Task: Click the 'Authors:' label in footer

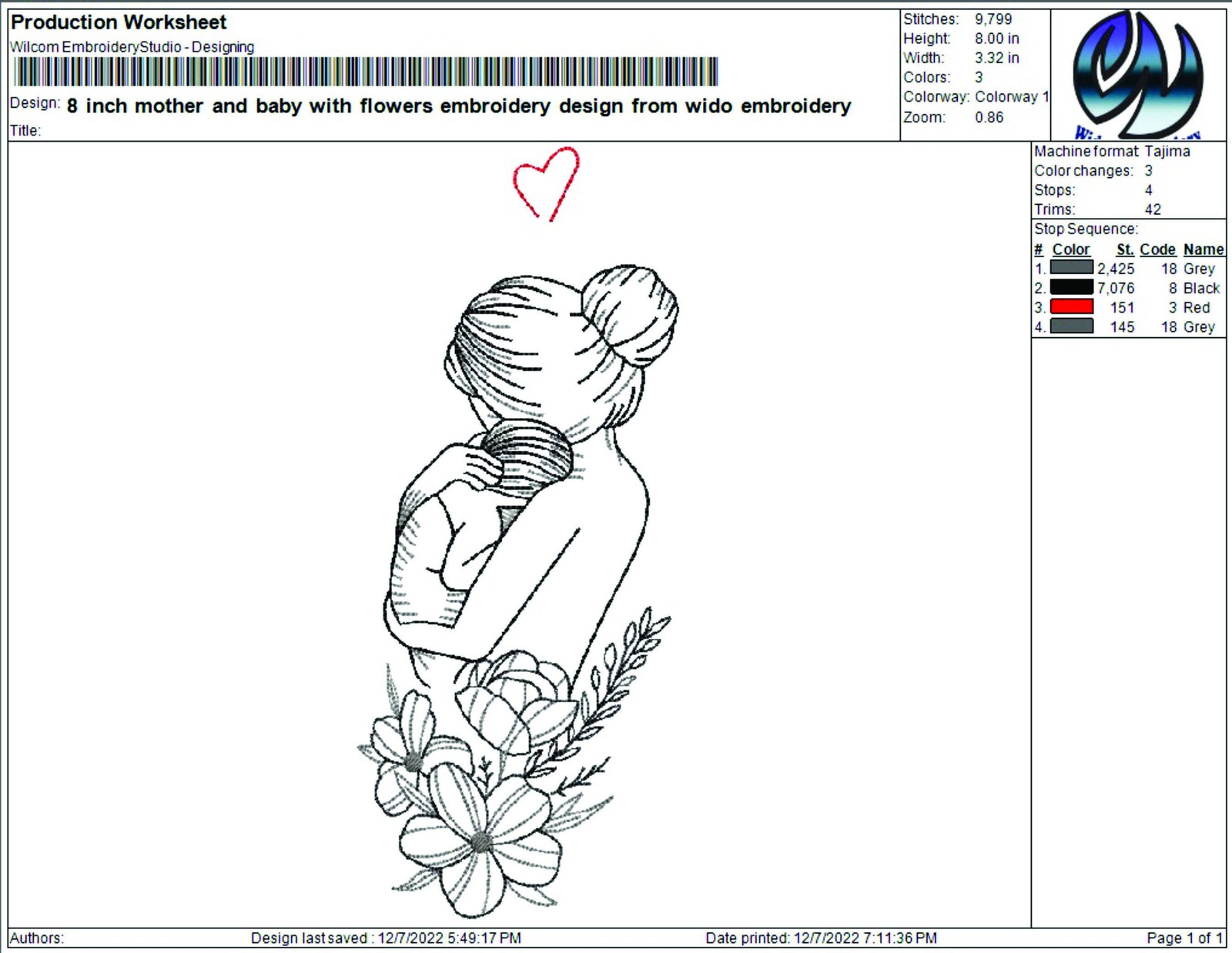Action: point(37,938)
